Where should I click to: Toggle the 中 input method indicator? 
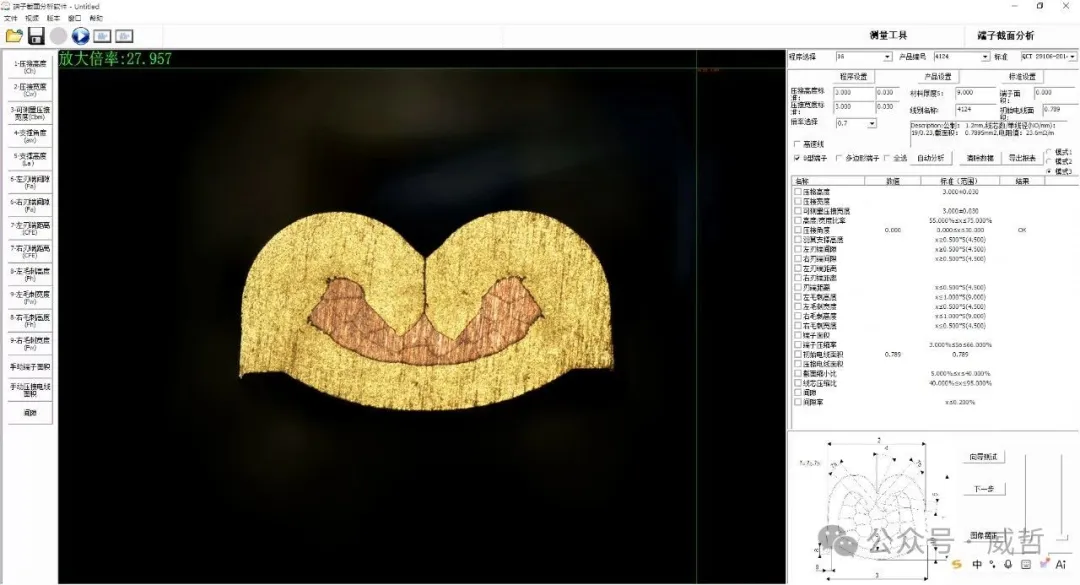coord(977,564)
